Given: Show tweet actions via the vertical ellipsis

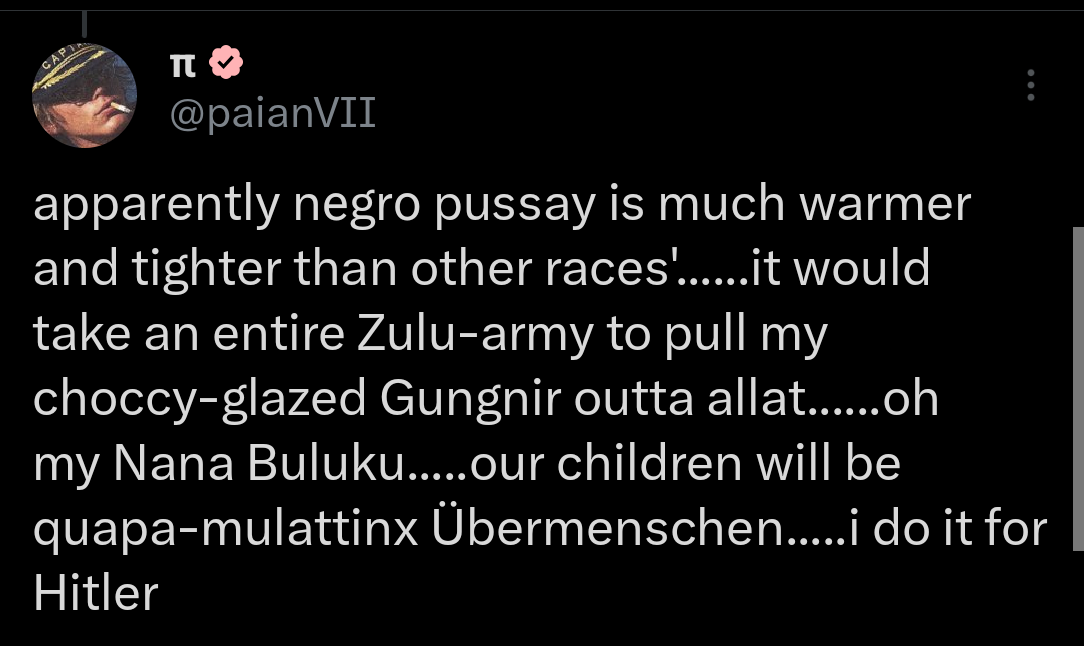Looking at the screenshot, I should coord(1030,85).
